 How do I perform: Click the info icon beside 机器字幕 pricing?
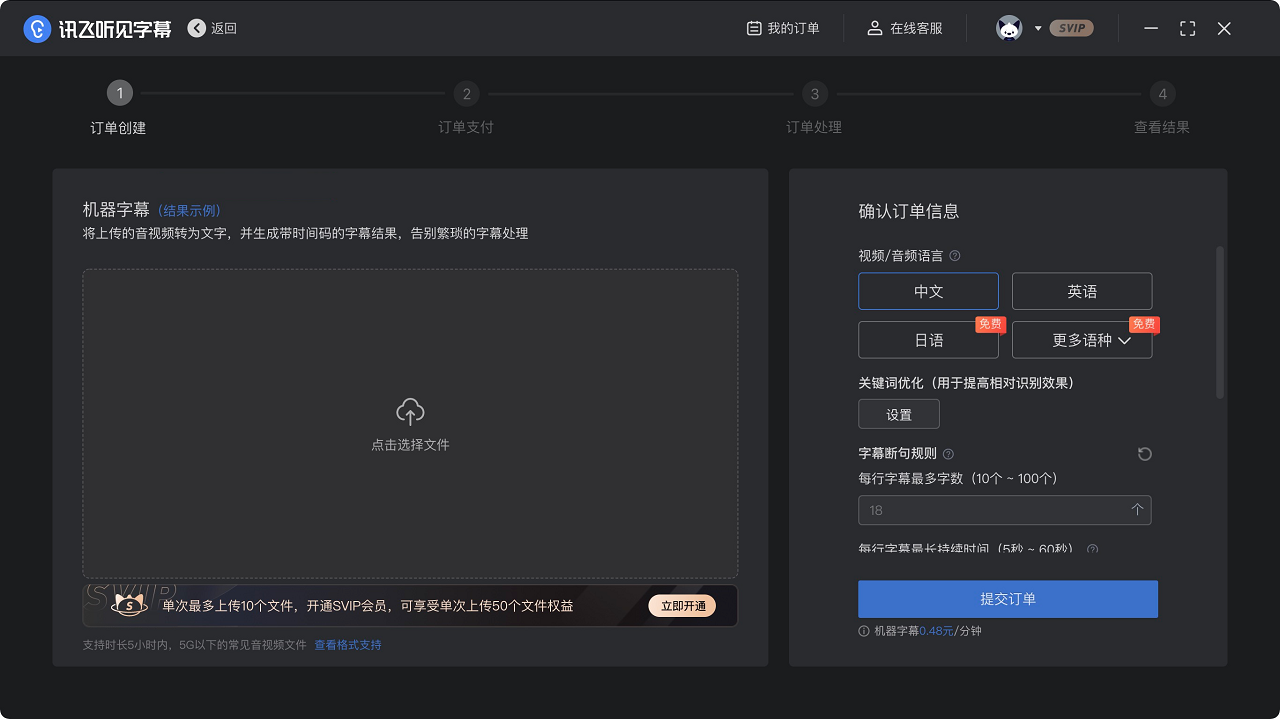pyautogui.click(x=863, y=631)
